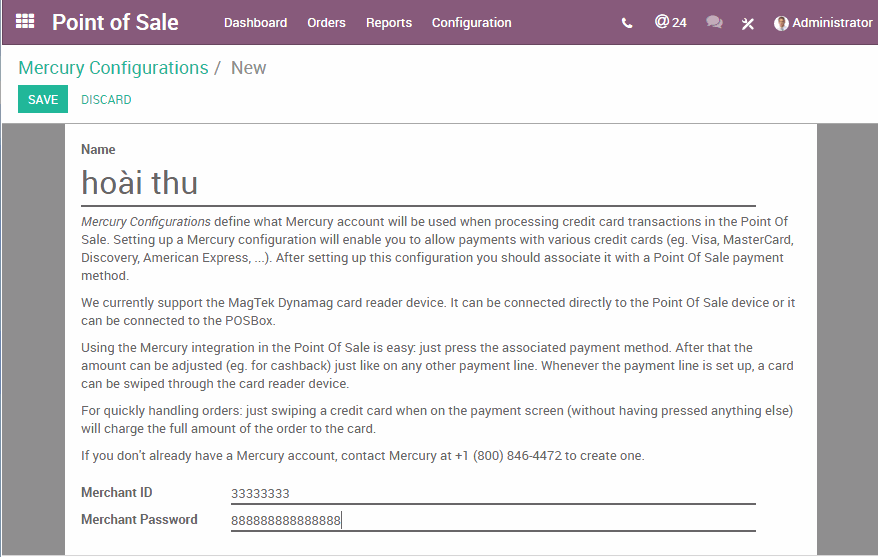The height and width of the screenshot is (557, 878).
Task: Focus the Merchant Password input field
Action: pos(492,520)
